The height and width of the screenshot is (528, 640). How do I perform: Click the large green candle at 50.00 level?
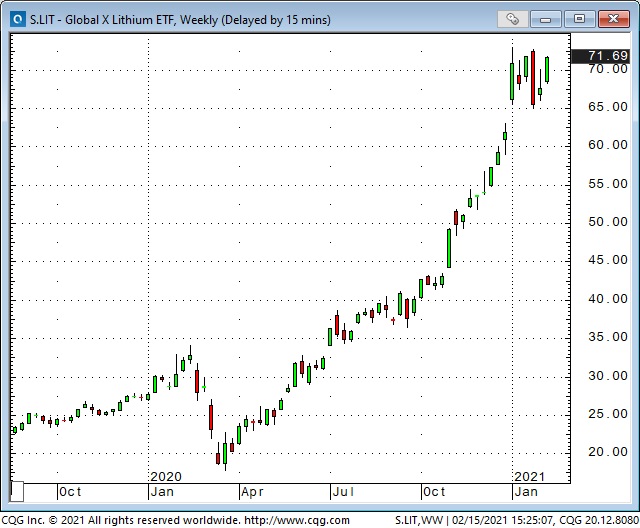(x=449, y=248)
